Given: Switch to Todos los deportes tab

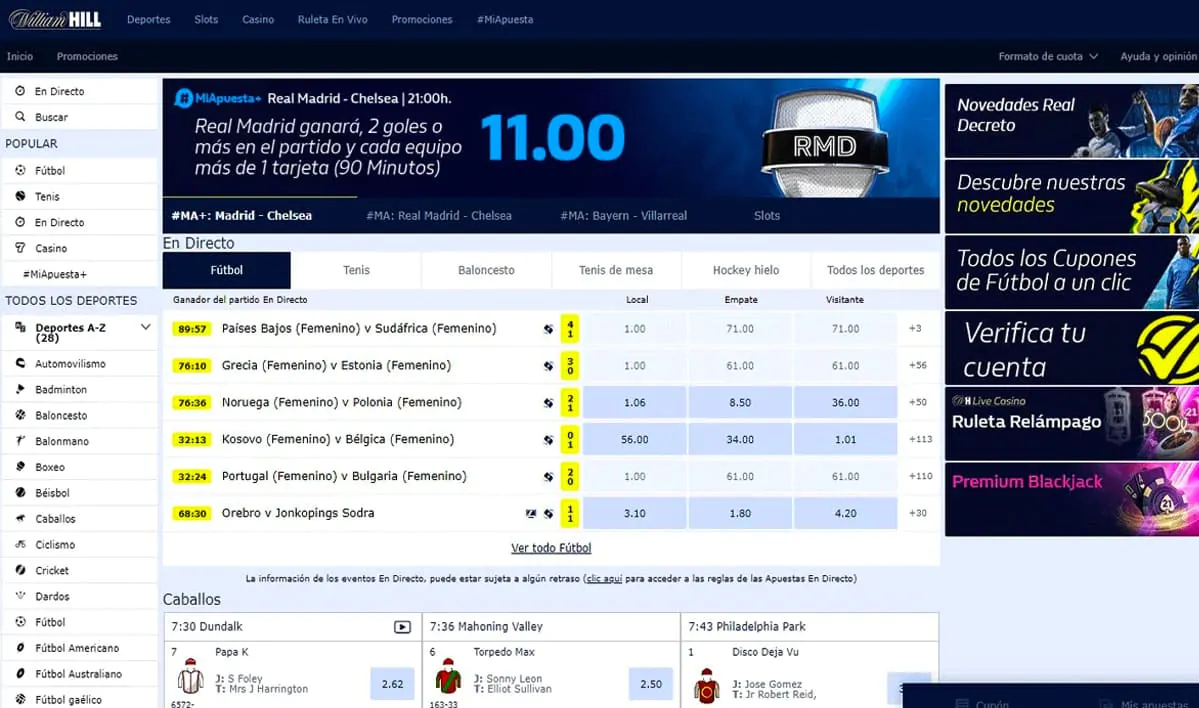Looking at the screenshot, I should click(x=876, y=270).
